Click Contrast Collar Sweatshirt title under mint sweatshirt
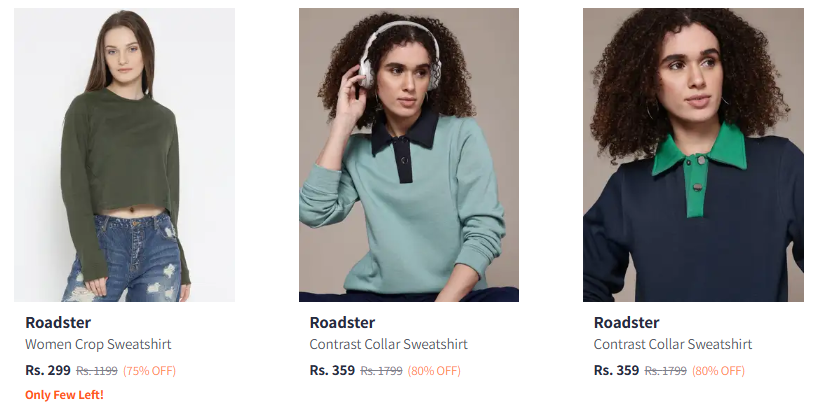This screenshot has height=415, width=832. tap(388, 344)
